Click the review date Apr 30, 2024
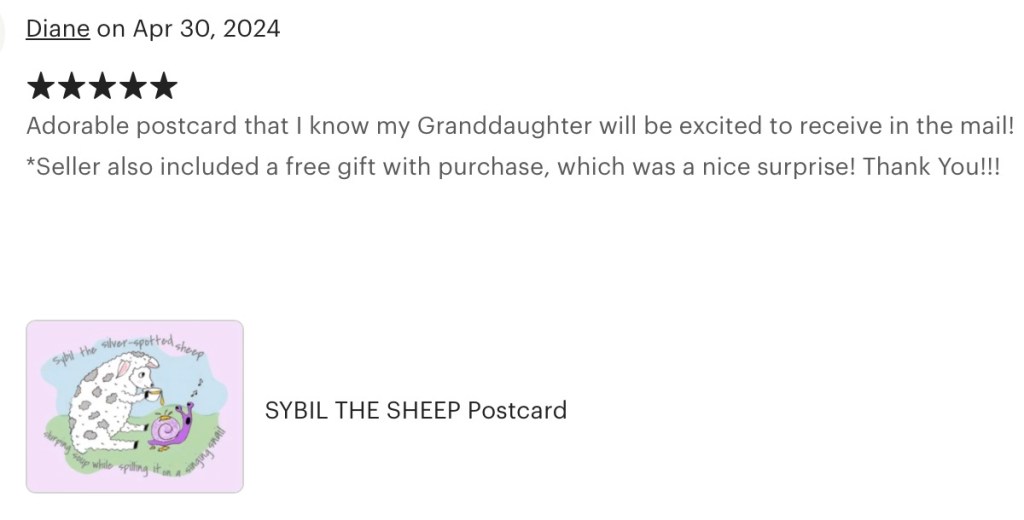The image size is (1024, 520). (206, 28)
